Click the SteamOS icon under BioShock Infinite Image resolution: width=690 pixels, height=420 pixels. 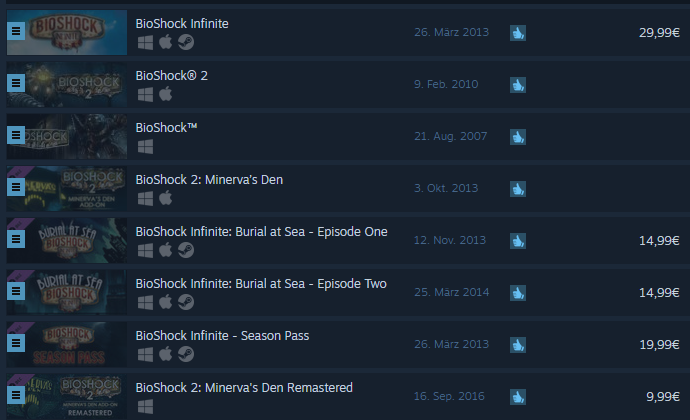point(186,42)
